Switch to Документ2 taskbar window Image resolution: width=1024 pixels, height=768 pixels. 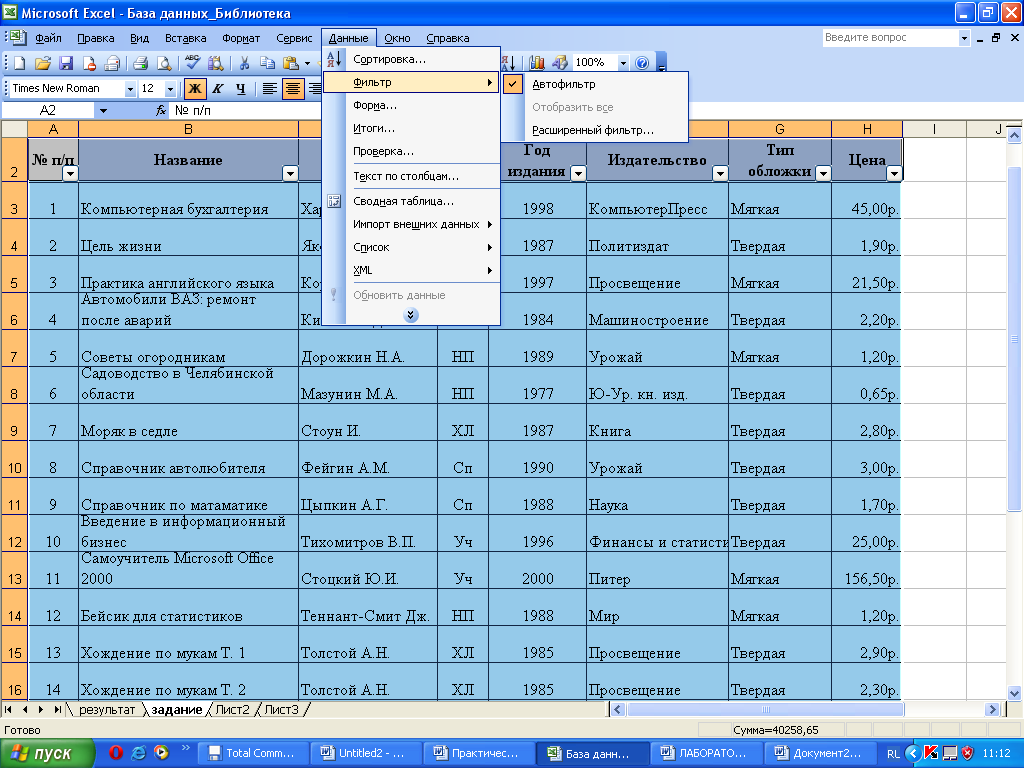[819, 753]
